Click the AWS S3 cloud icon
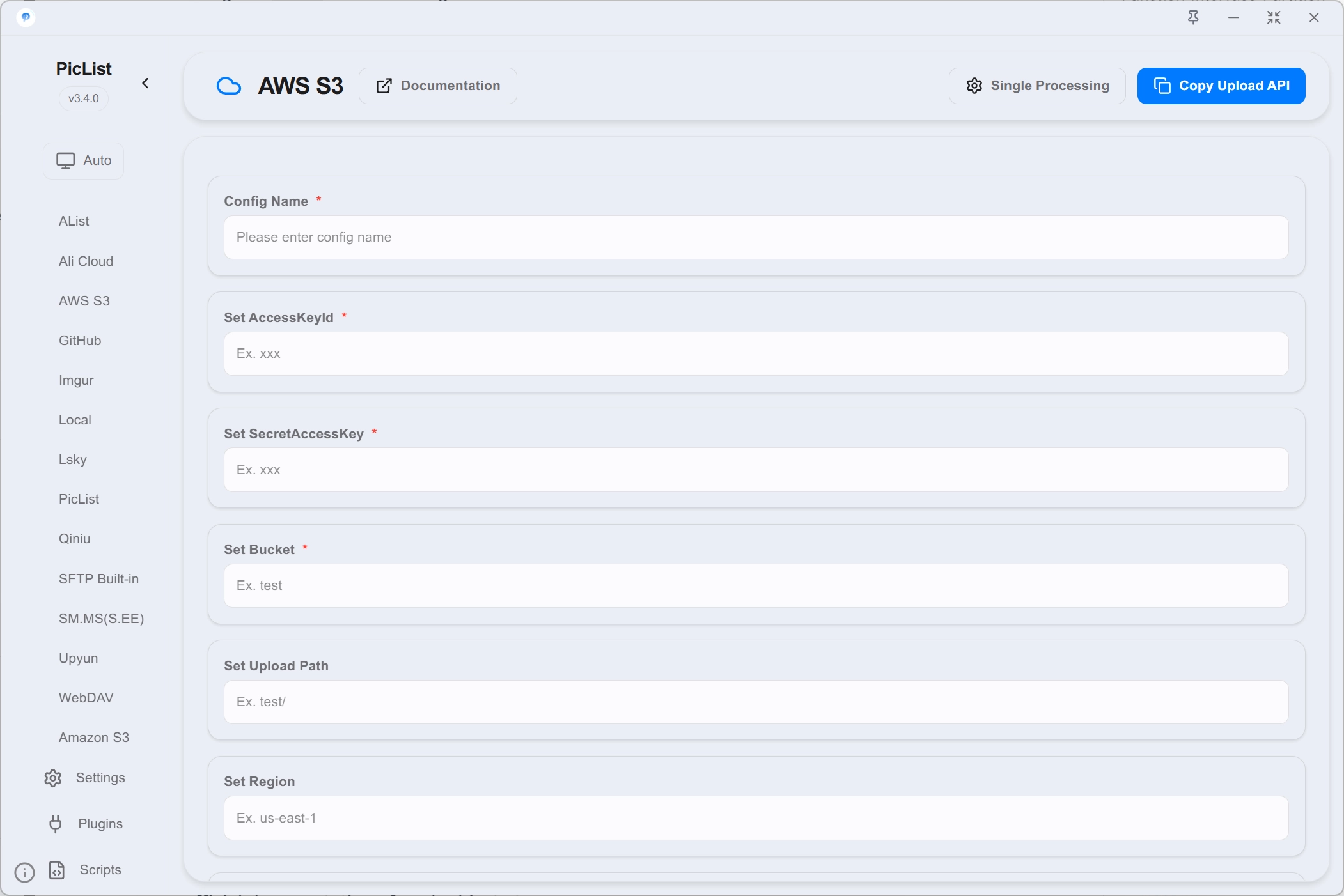The image size is (1344, 896). coord(229,86)
